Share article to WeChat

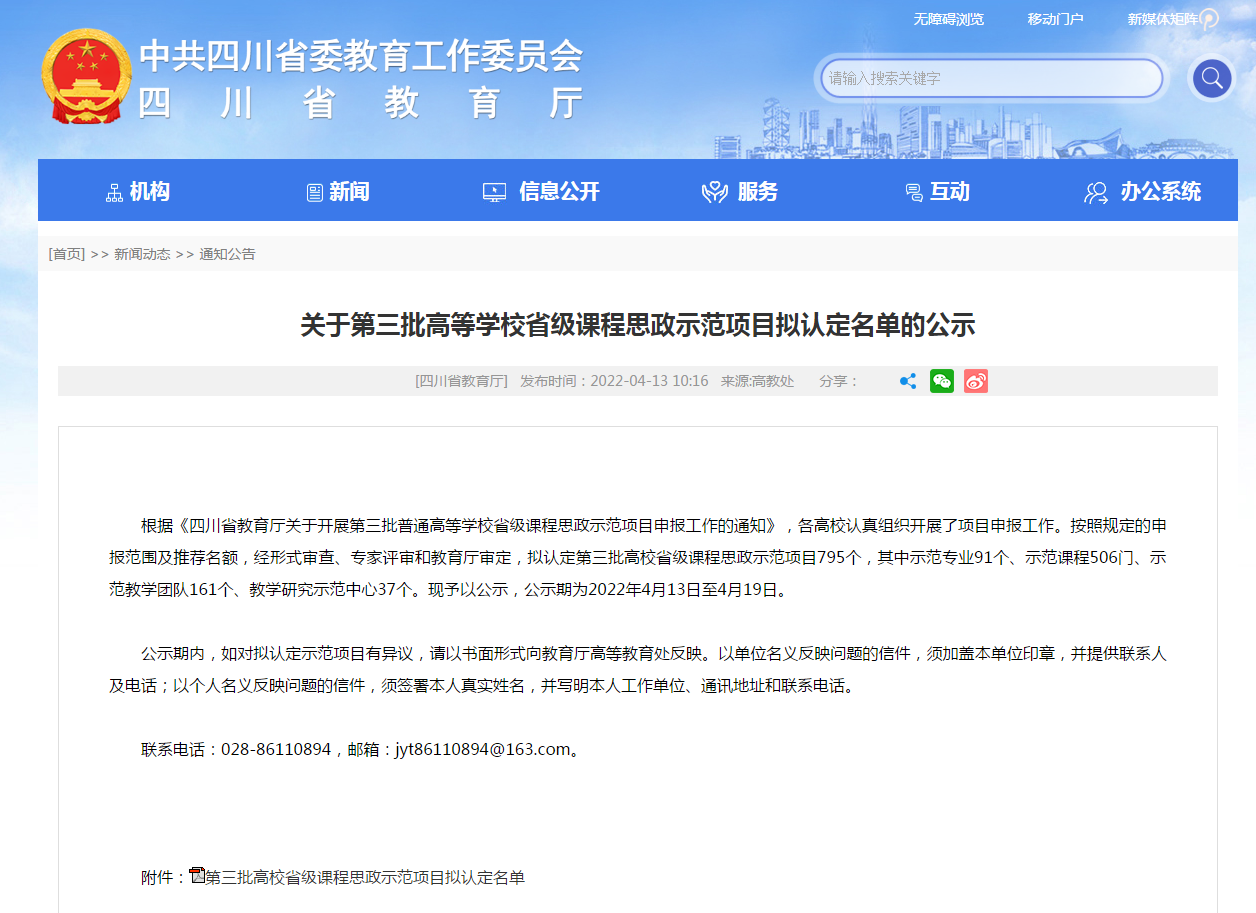click(x=942, y=381)
